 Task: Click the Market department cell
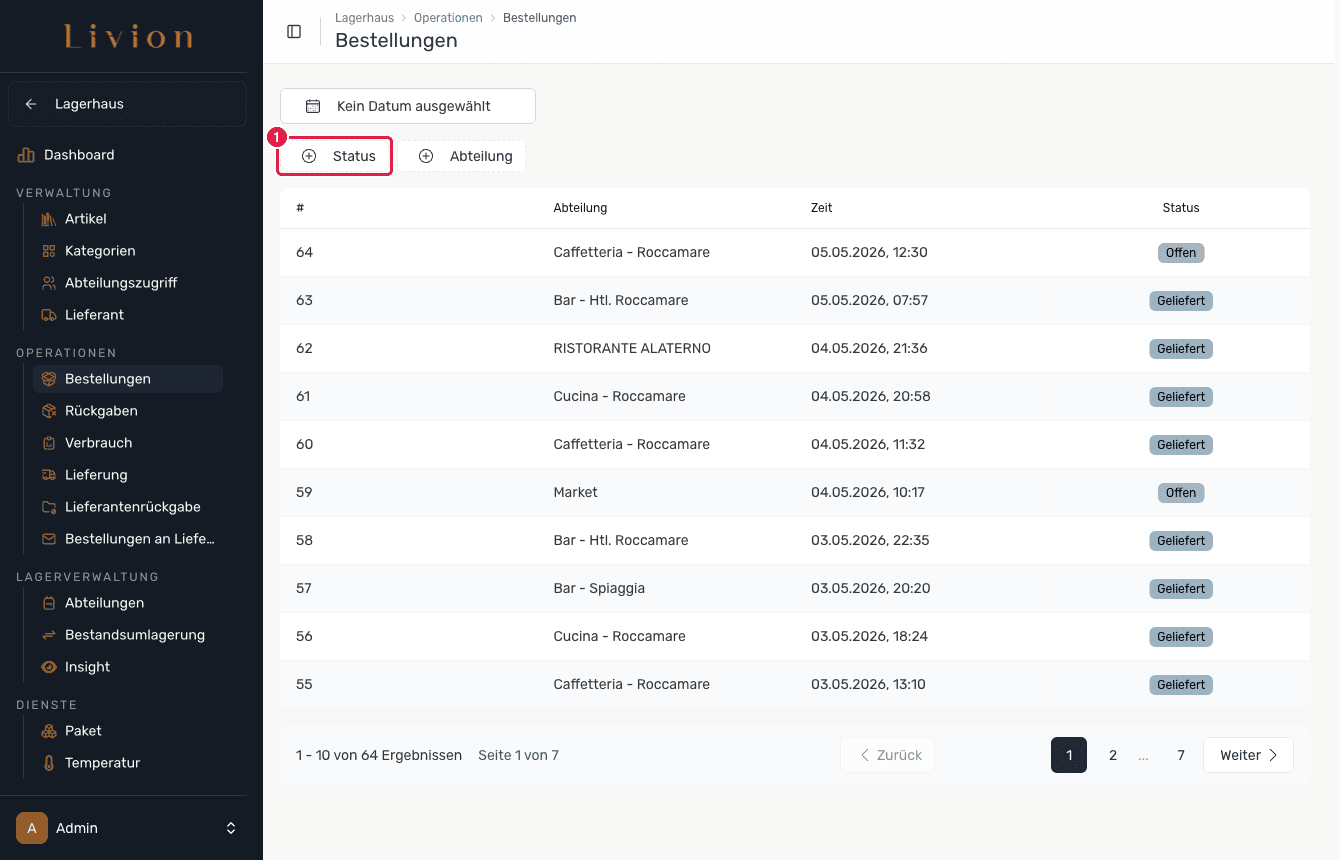coord(575,493)
